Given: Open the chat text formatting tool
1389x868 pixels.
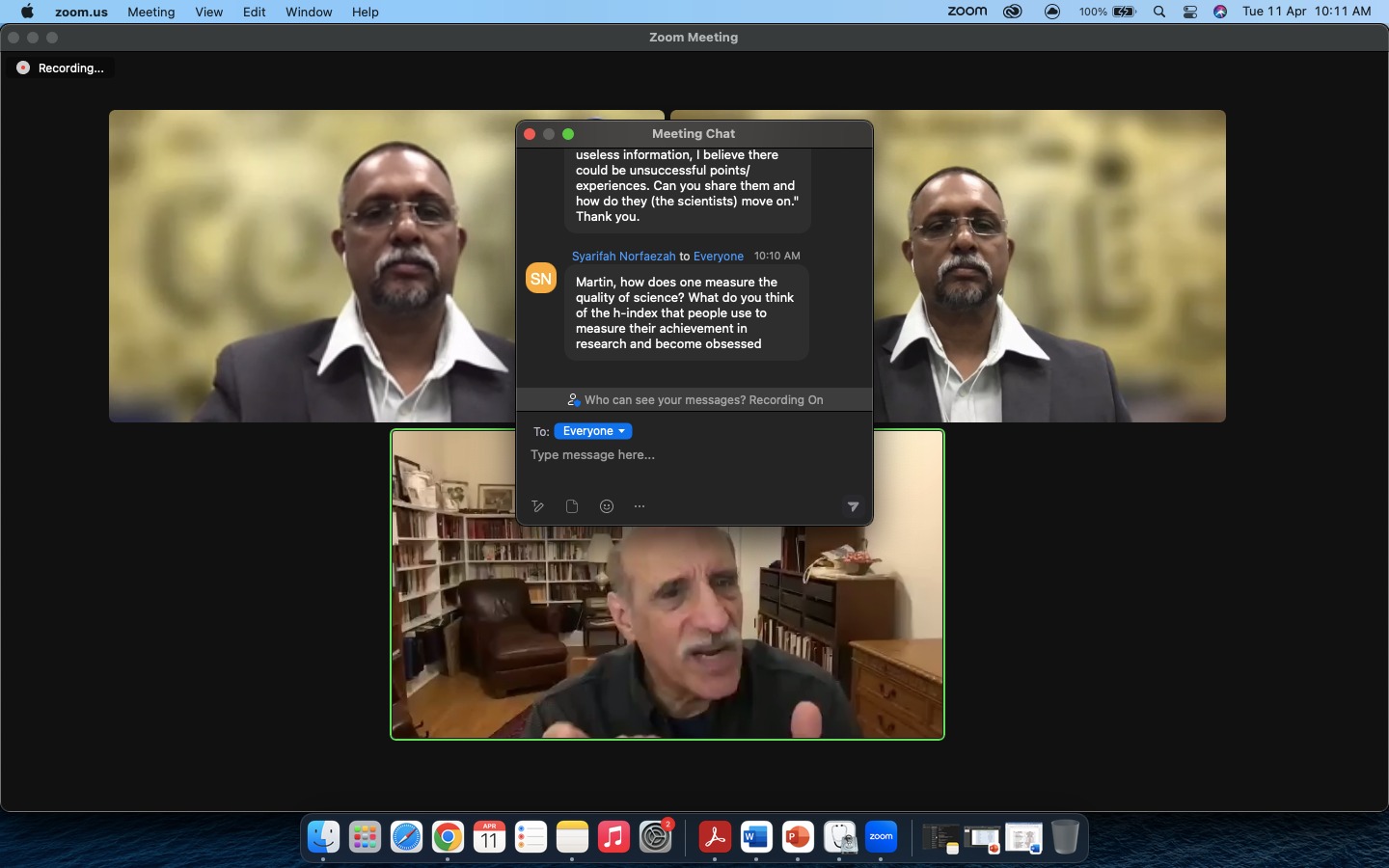Looking at the screenshot, I should point(538,506).
